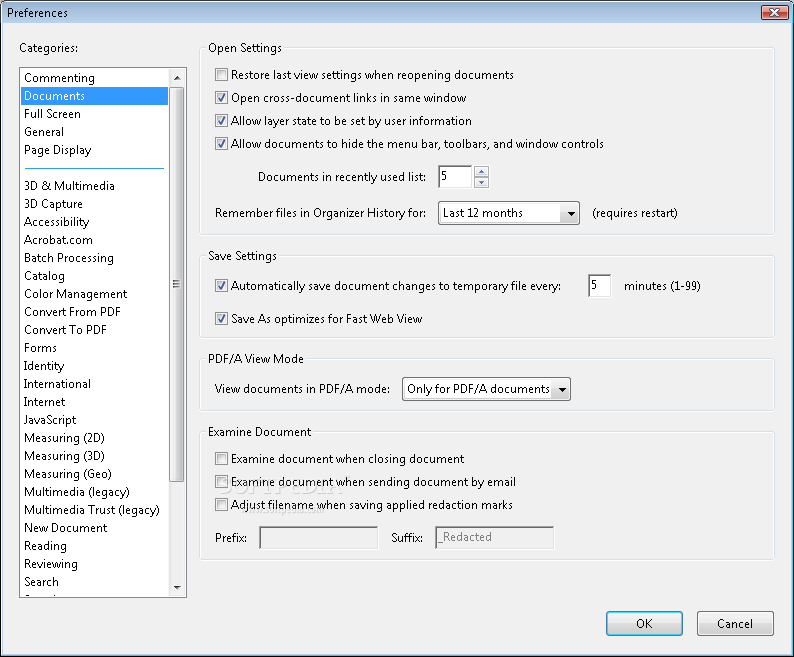The width and height of the screenshot is (794, 657).
Task: Select Forms category
Action: click(94, 348)
